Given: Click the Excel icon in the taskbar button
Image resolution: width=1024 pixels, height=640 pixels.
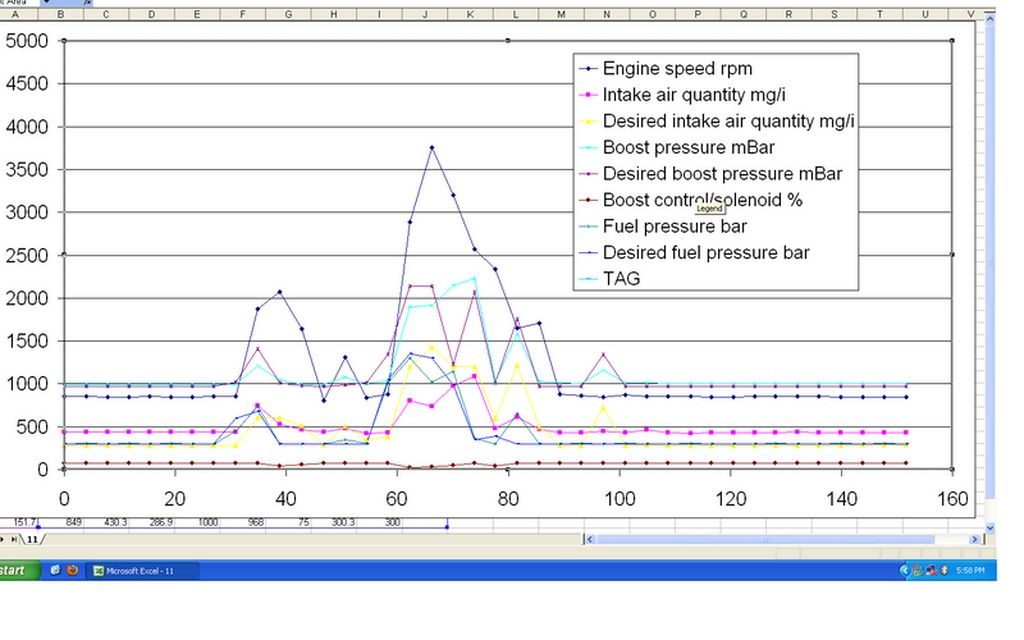Looking at the screenshot, I should [x=99, y=571].
